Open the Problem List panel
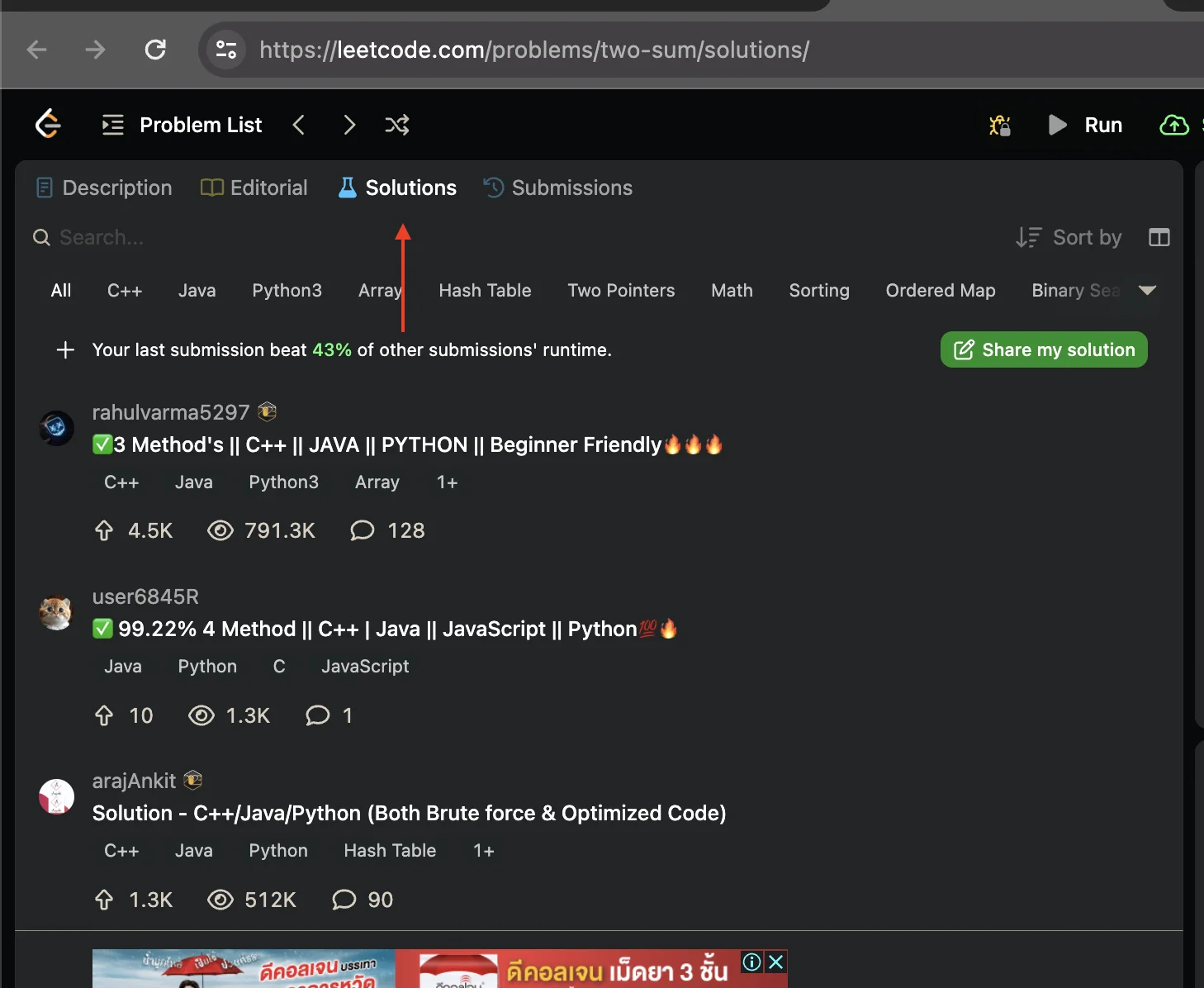The image size is (1204, 988). click(x=182, y=125)
